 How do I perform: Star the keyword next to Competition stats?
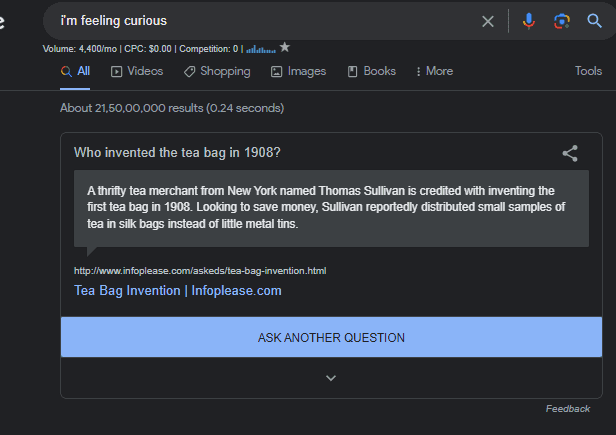285,48
